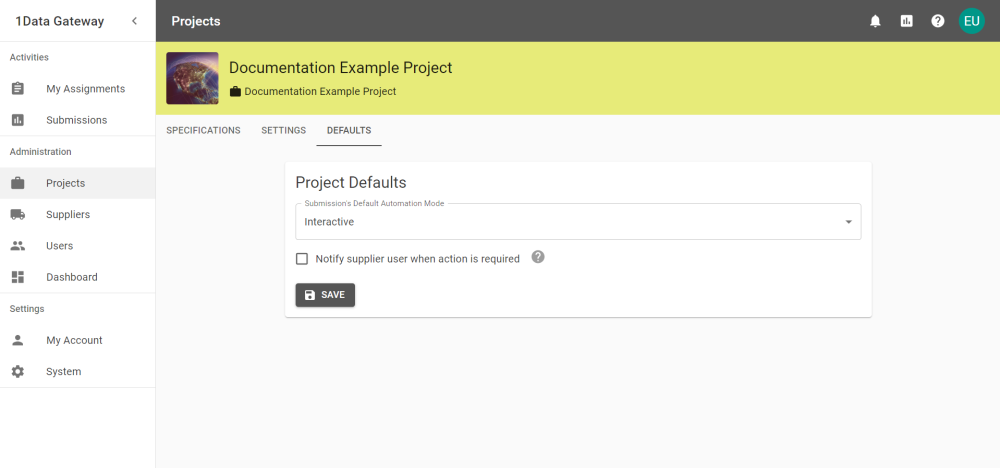Open the EU user avatar menu
This screenshot has width=1000, height=468.
coord(971,21)
